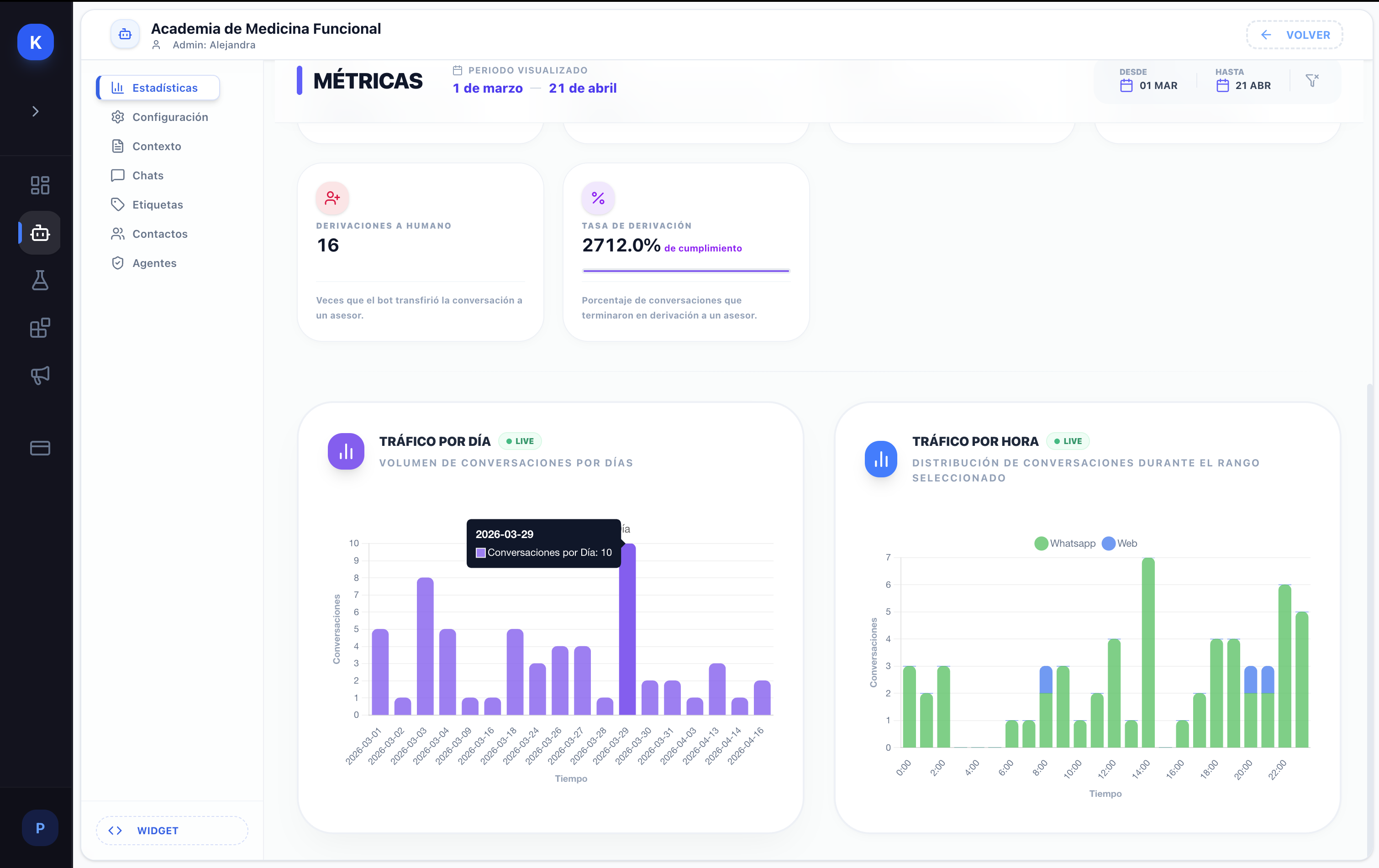Click the Tráfico por Día chart icon
Viewport: 1379px width, 868px height.
346,451
